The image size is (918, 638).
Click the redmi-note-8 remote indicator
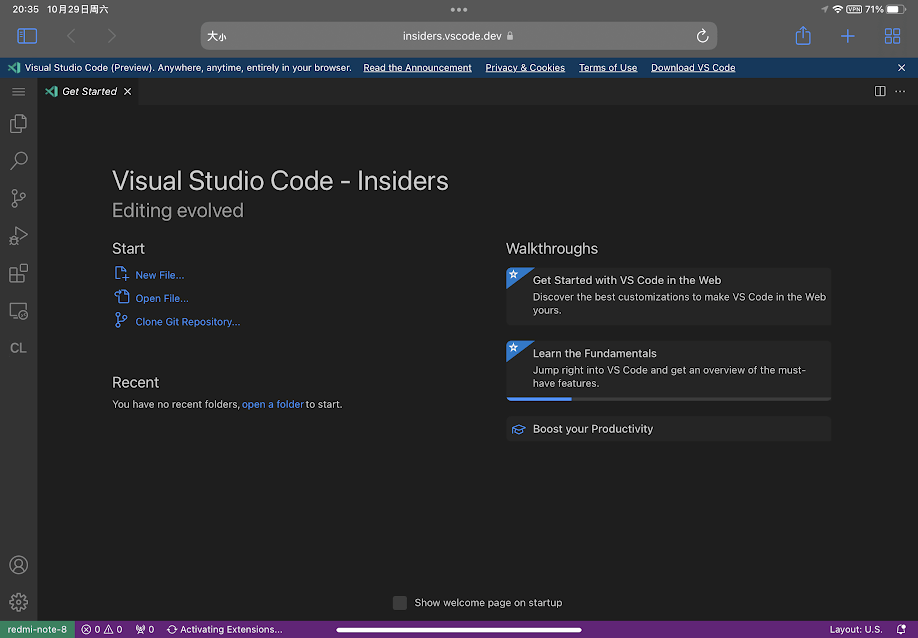(37, 629)
